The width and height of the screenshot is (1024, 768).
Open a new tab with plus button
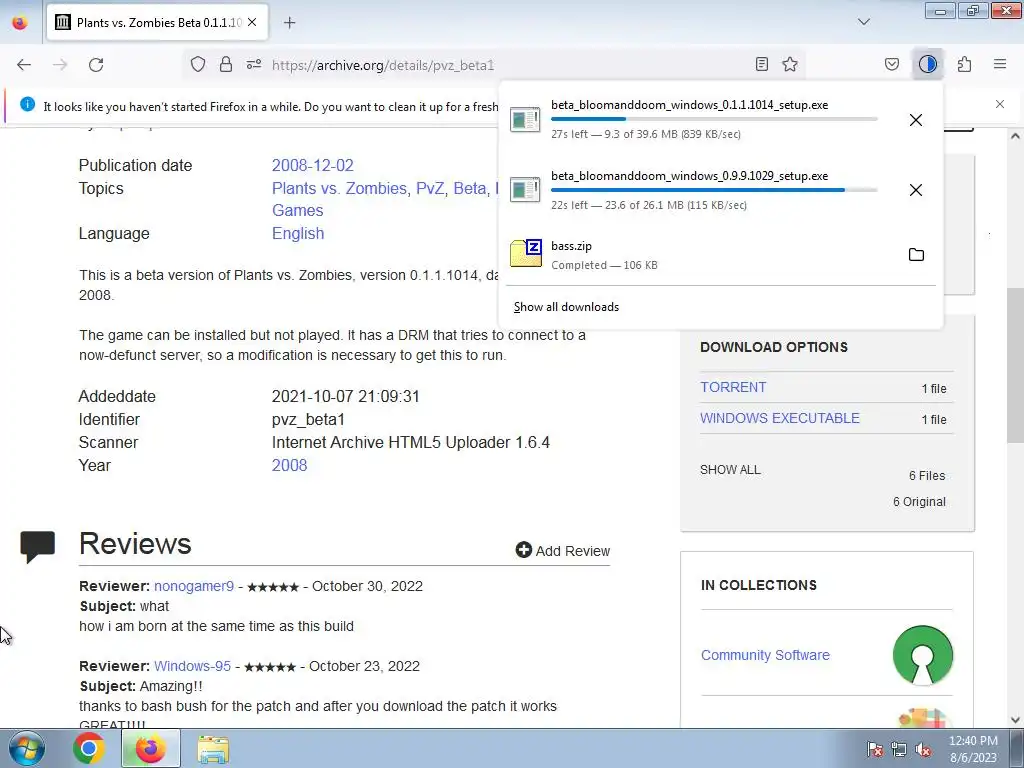click(289, 23)
